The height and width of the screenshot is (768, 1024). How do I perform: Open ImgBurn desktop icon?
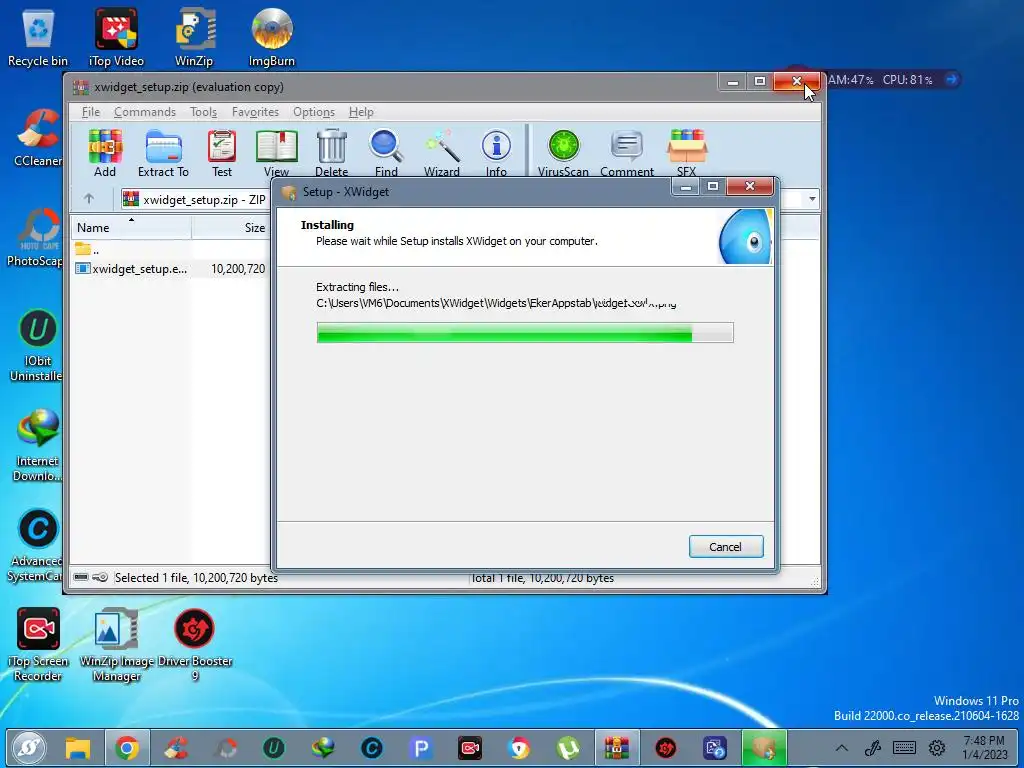(272, 39)
